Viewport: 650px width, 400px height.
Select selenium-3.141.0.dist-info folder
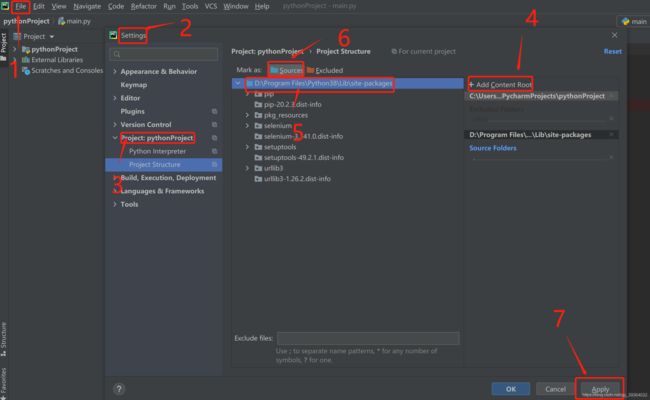[303, 136]
